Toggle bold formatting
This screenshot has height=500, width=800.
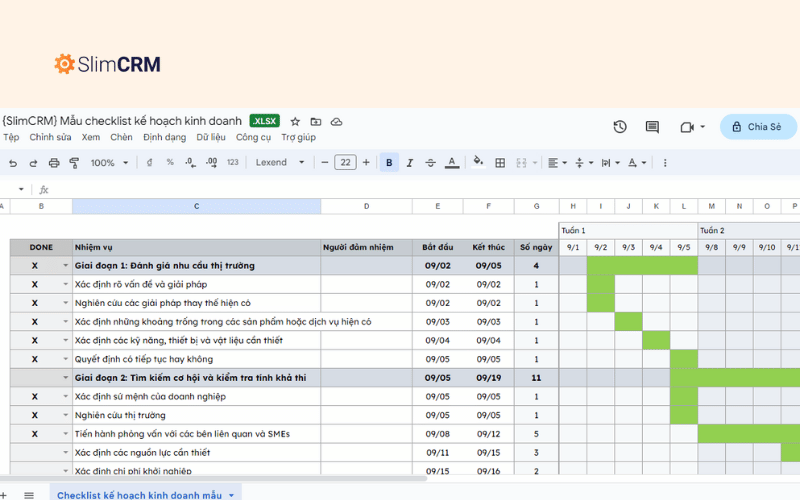[x=389, y=163]
